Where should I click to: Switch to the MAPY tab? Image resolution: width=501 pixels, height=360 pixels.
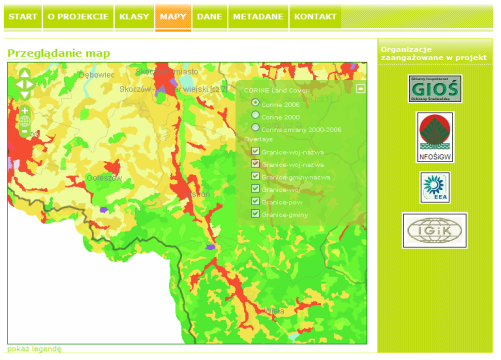pyautogui.click(x=173, y=17)
